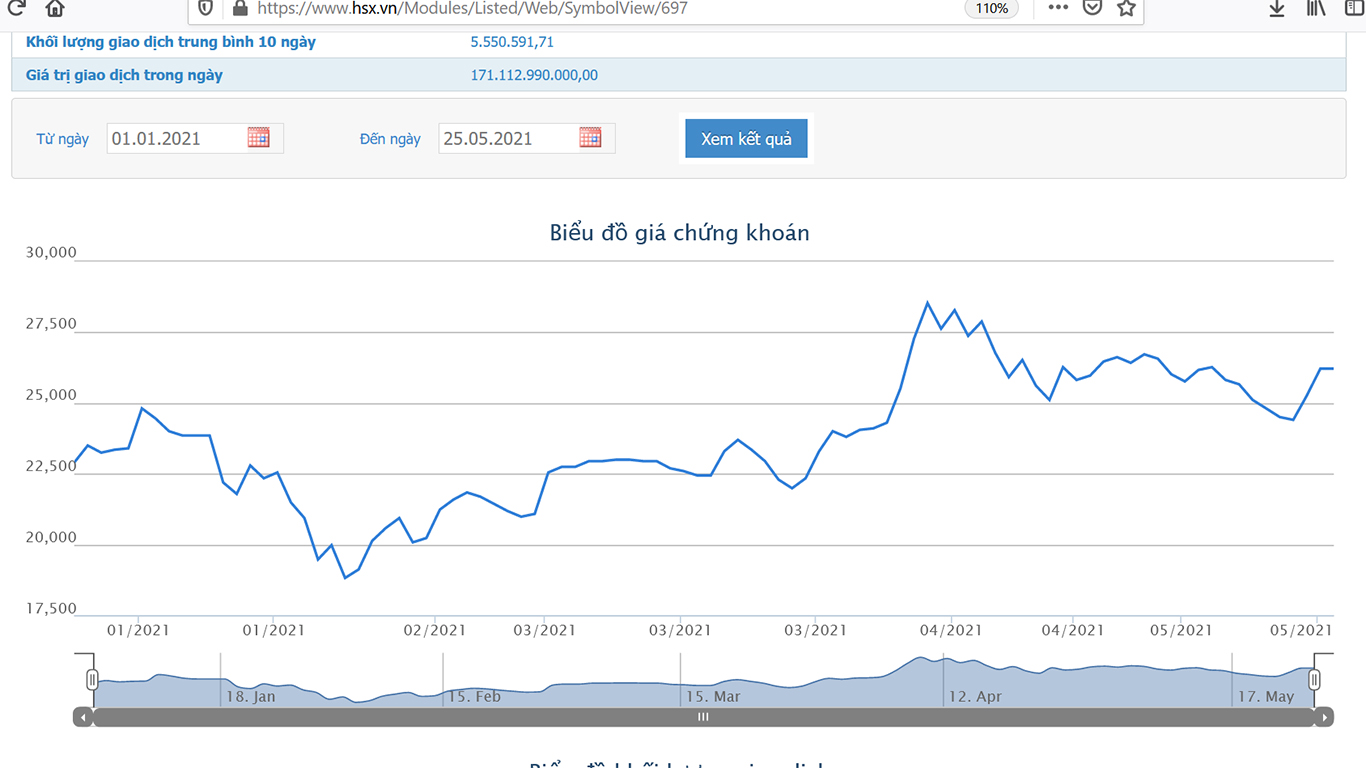The height and width of the screenshot is (768, 1366).
Task: Reset the 110% zoom level badge
Action: coord(992,8)
